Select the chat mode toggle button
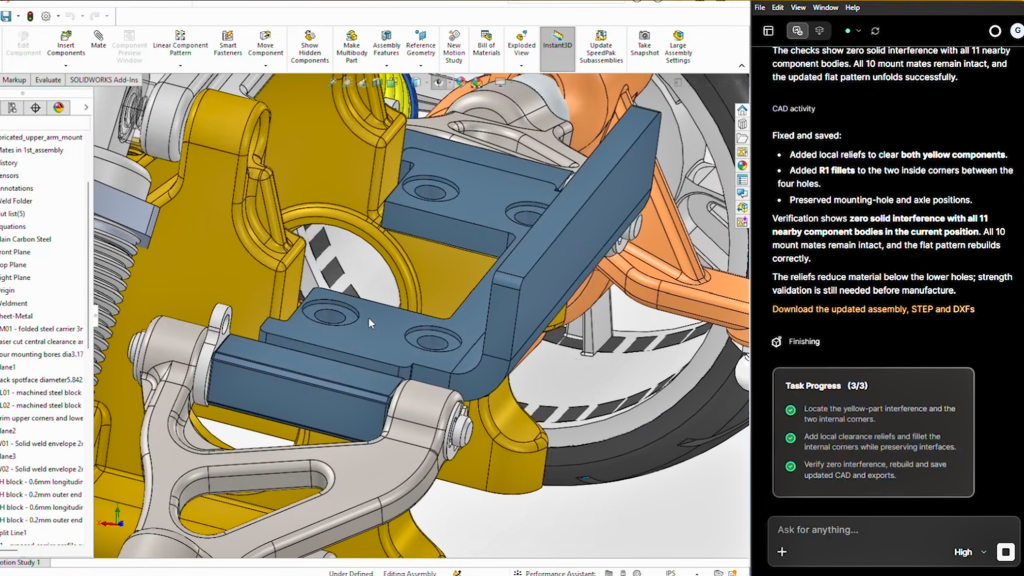1024x576 pixels. tap(797, 31)
